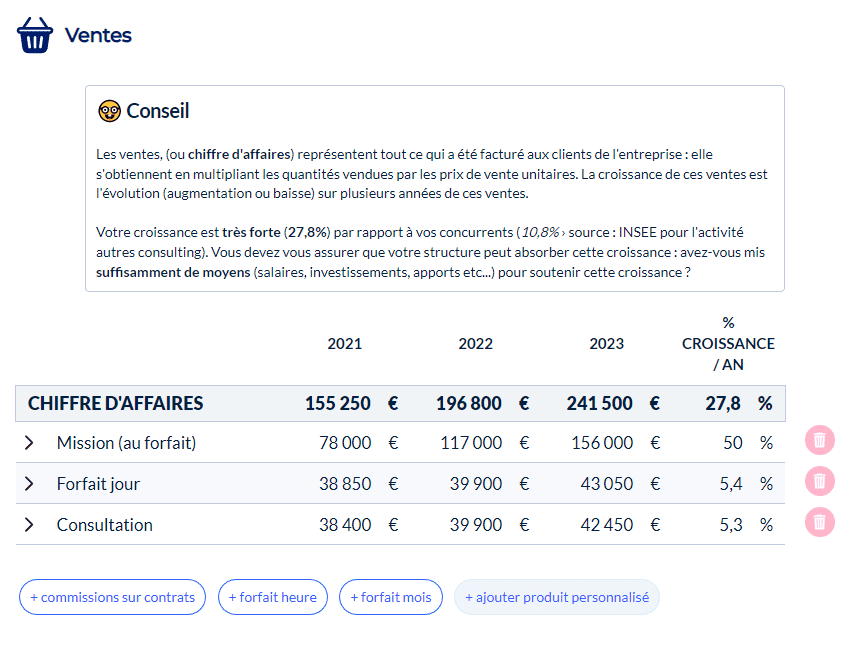Click Forfait jour 2021 value 38 850
The image size is (861, 652).
pyautogui.click(x=345, y=484)
